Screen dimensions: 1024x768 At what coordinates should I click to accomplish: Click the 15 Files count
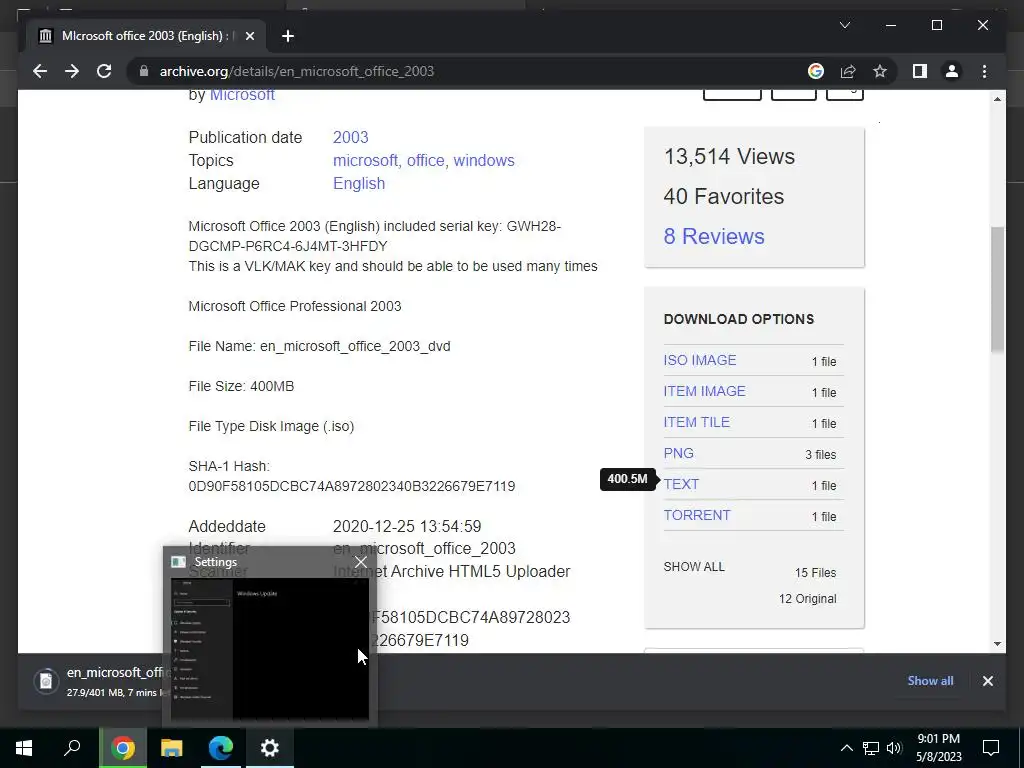coord(815,573)
